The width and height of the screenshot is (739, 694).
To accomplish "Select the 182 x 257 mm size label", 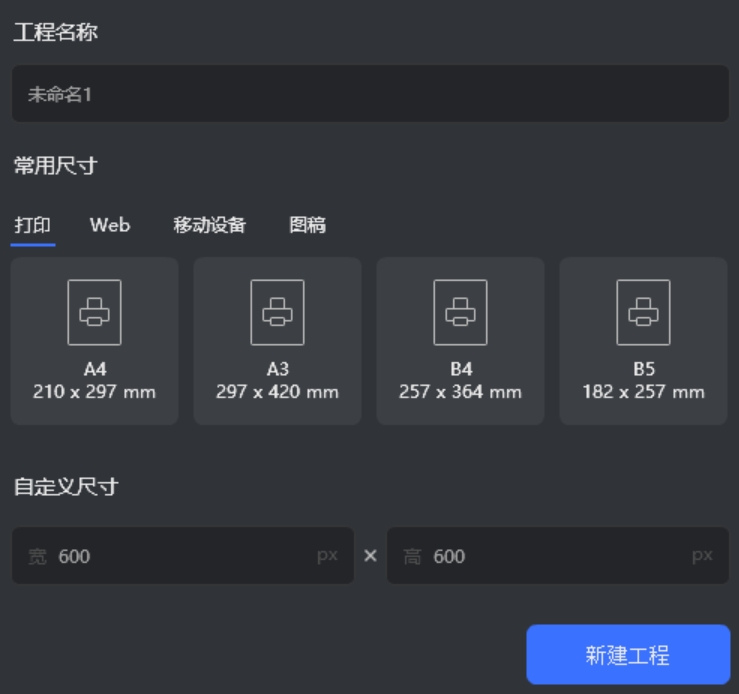I will (643, 392).
